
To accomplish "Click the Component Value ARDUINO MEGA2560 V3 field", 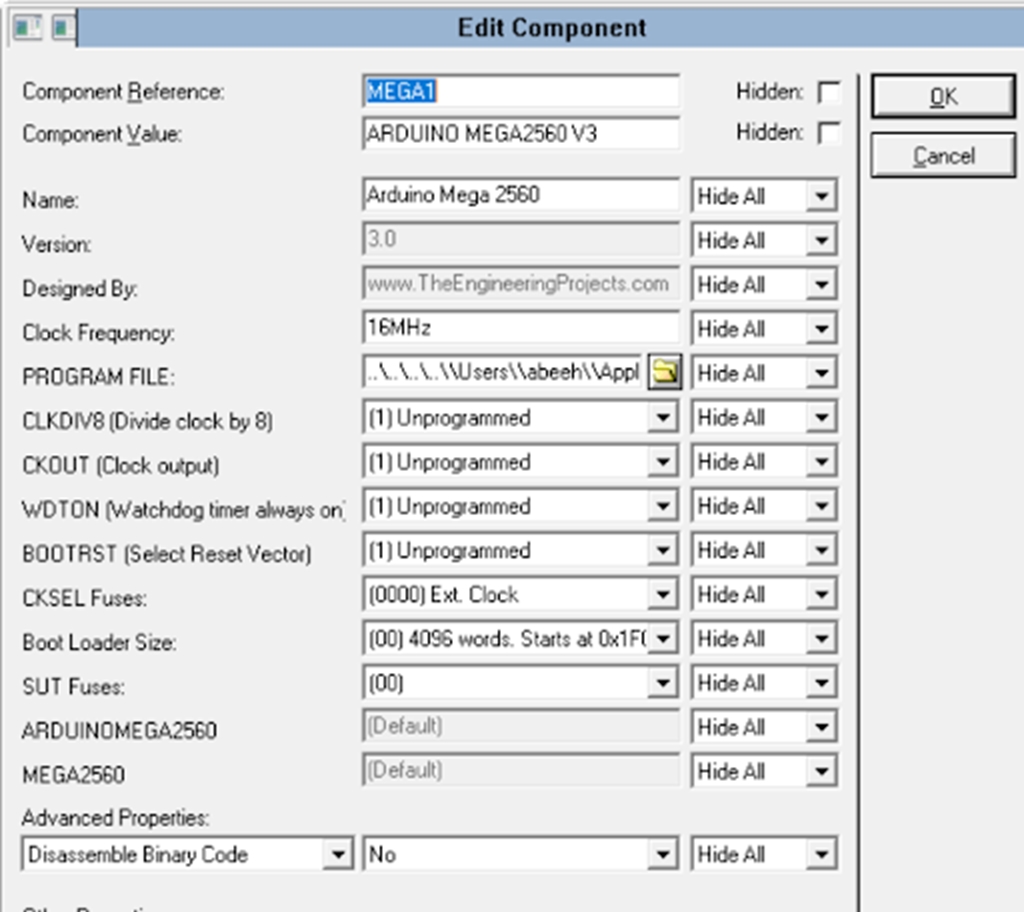I will tap(520, 134).
